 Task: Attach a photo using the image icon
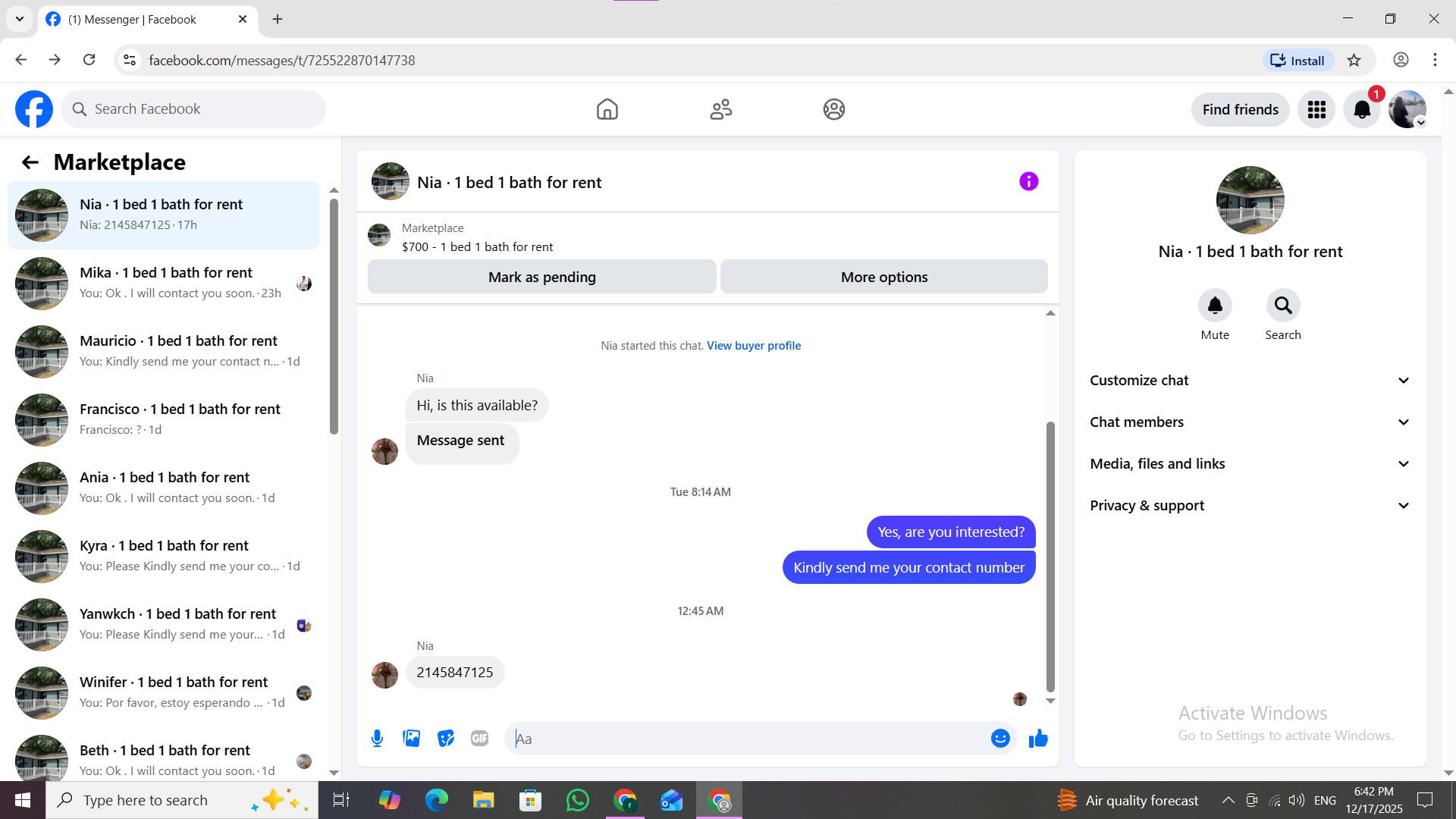coord(411,738)
